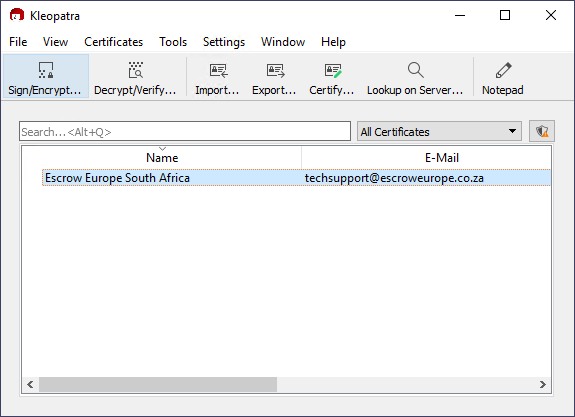Viewport: 575px width, 417px height.
Task: Open the File menu
Action: coord(18,42)
